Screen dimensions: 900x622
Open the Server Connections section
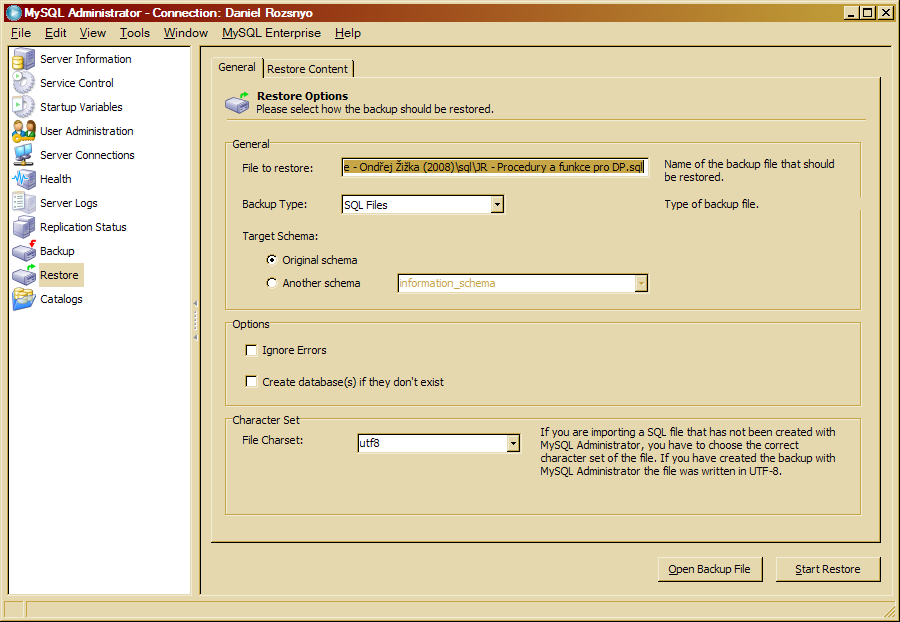(87, 155)
